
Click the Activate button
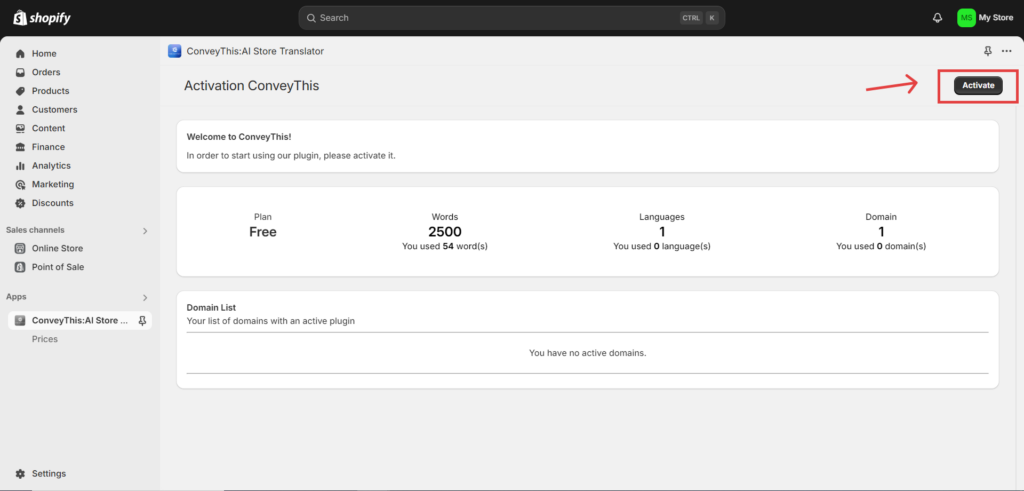978,86
